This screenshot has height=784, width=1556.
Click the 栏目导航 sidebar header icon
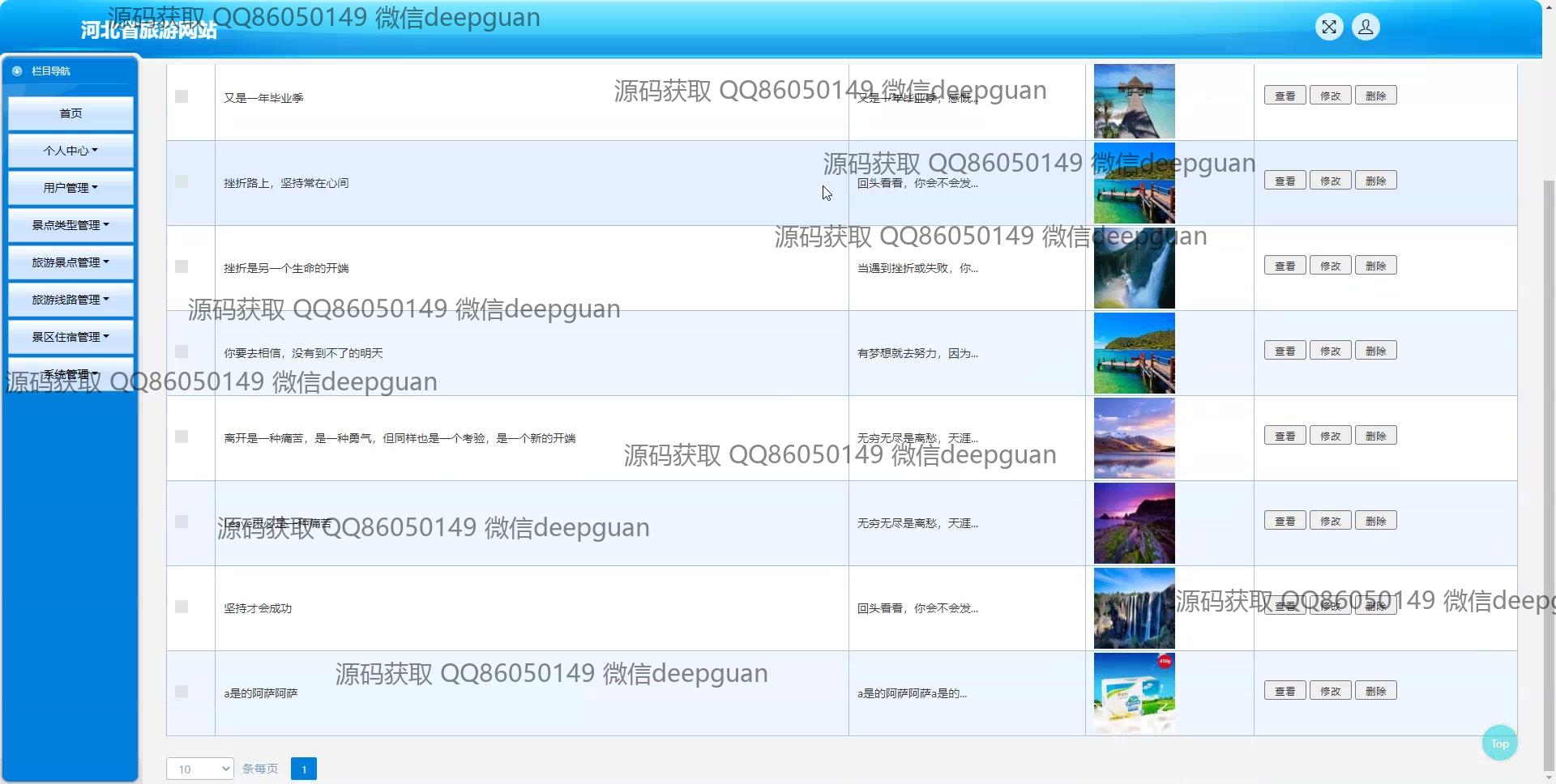17,71
